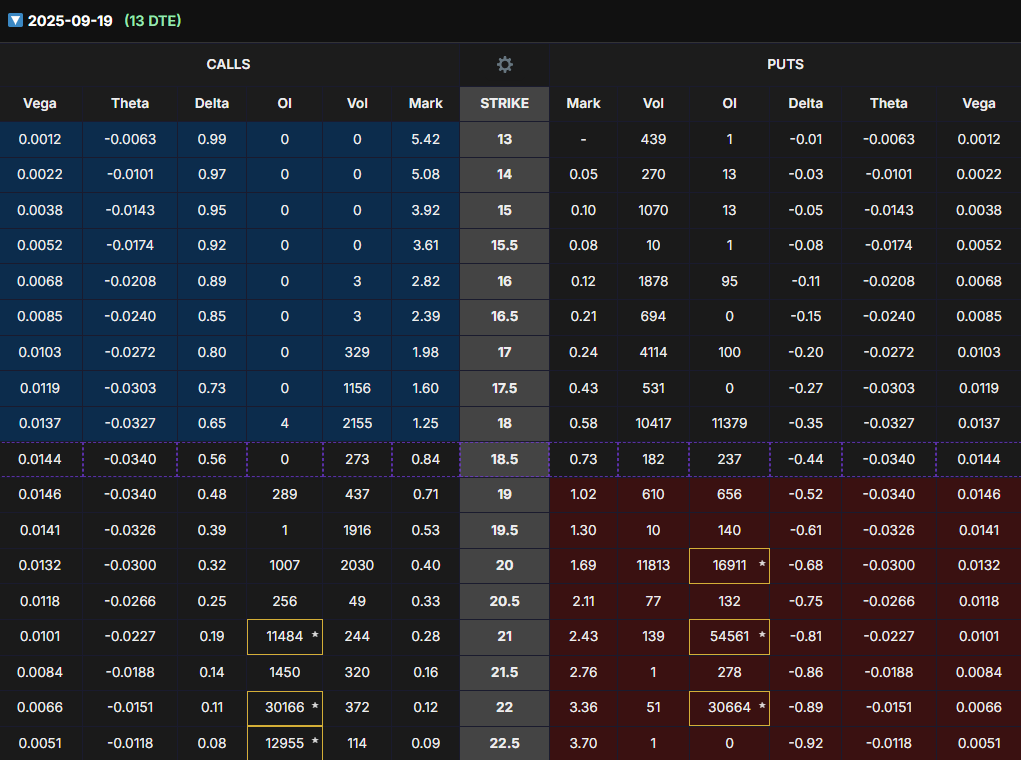Click the calls Vega column header
Image resolution: width=1021 pixels, height=760 pixels.
[40, 103]
